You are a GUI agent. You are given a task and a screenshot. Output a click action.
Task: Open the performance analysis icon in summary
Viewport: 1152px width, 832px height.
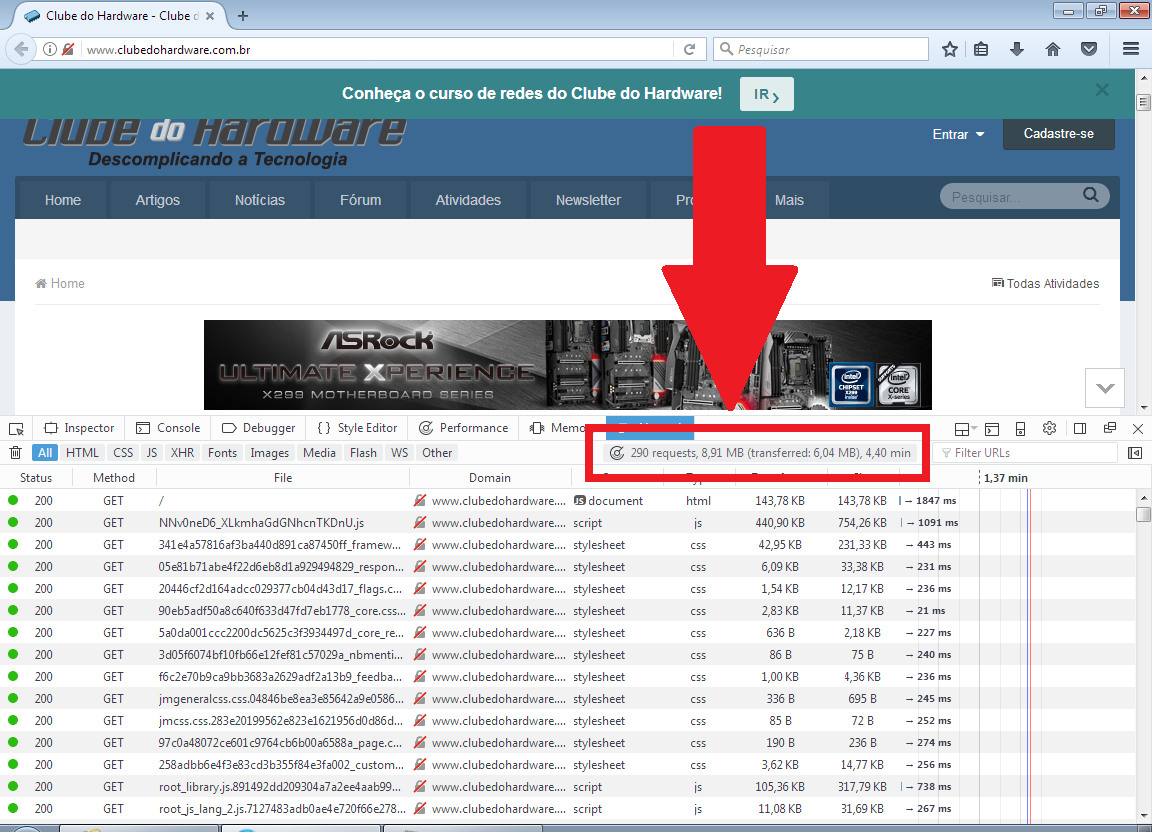pyautogui.click(x=617, y=453)
